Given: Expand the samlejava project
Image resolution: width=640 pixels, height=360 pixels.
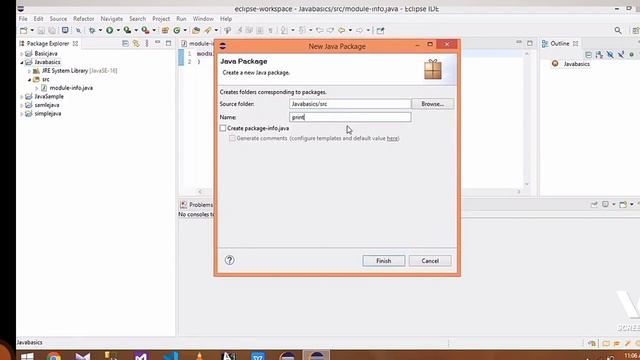Looking at the screenshot, I should click(22, 105).
